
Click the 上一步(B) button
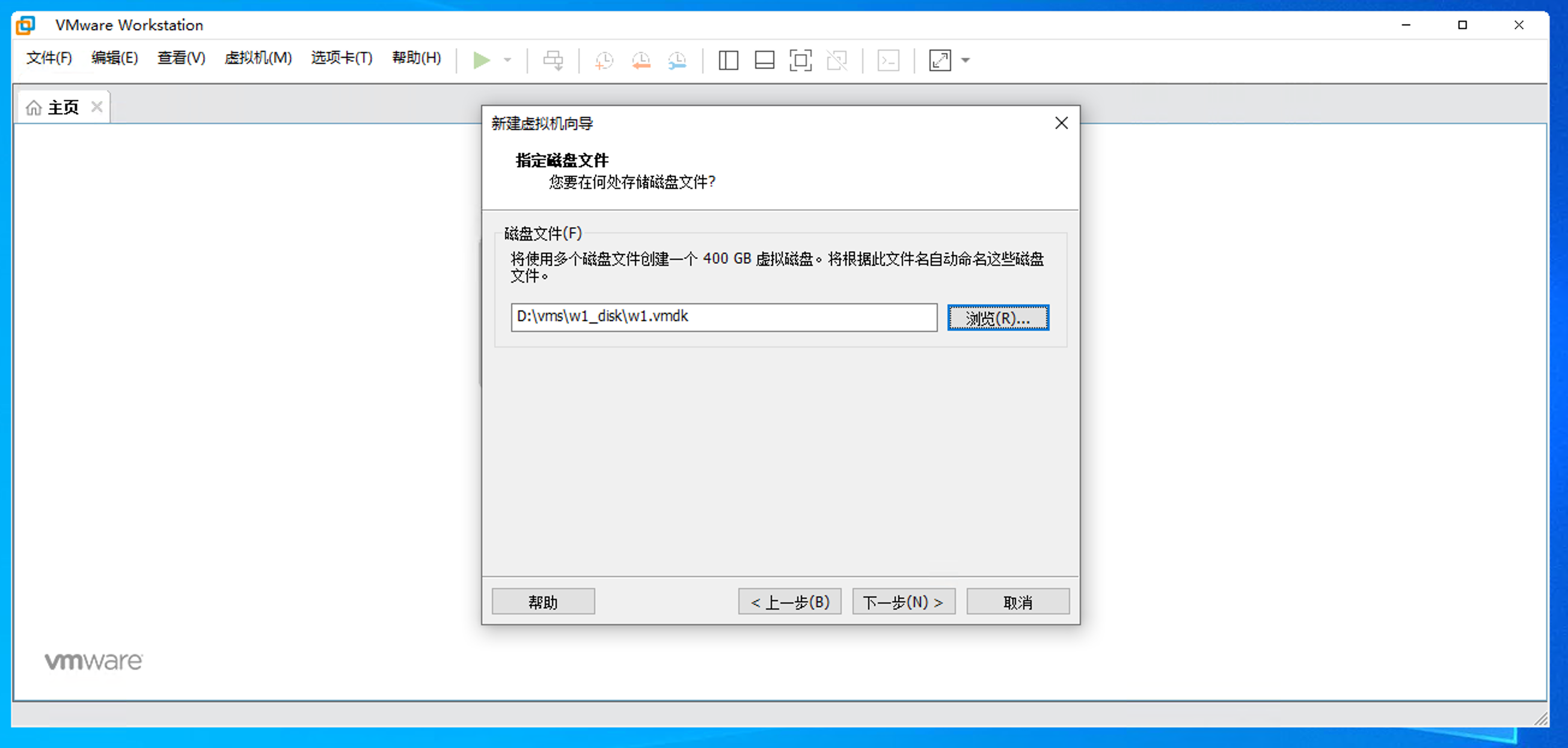pos(789,601)
